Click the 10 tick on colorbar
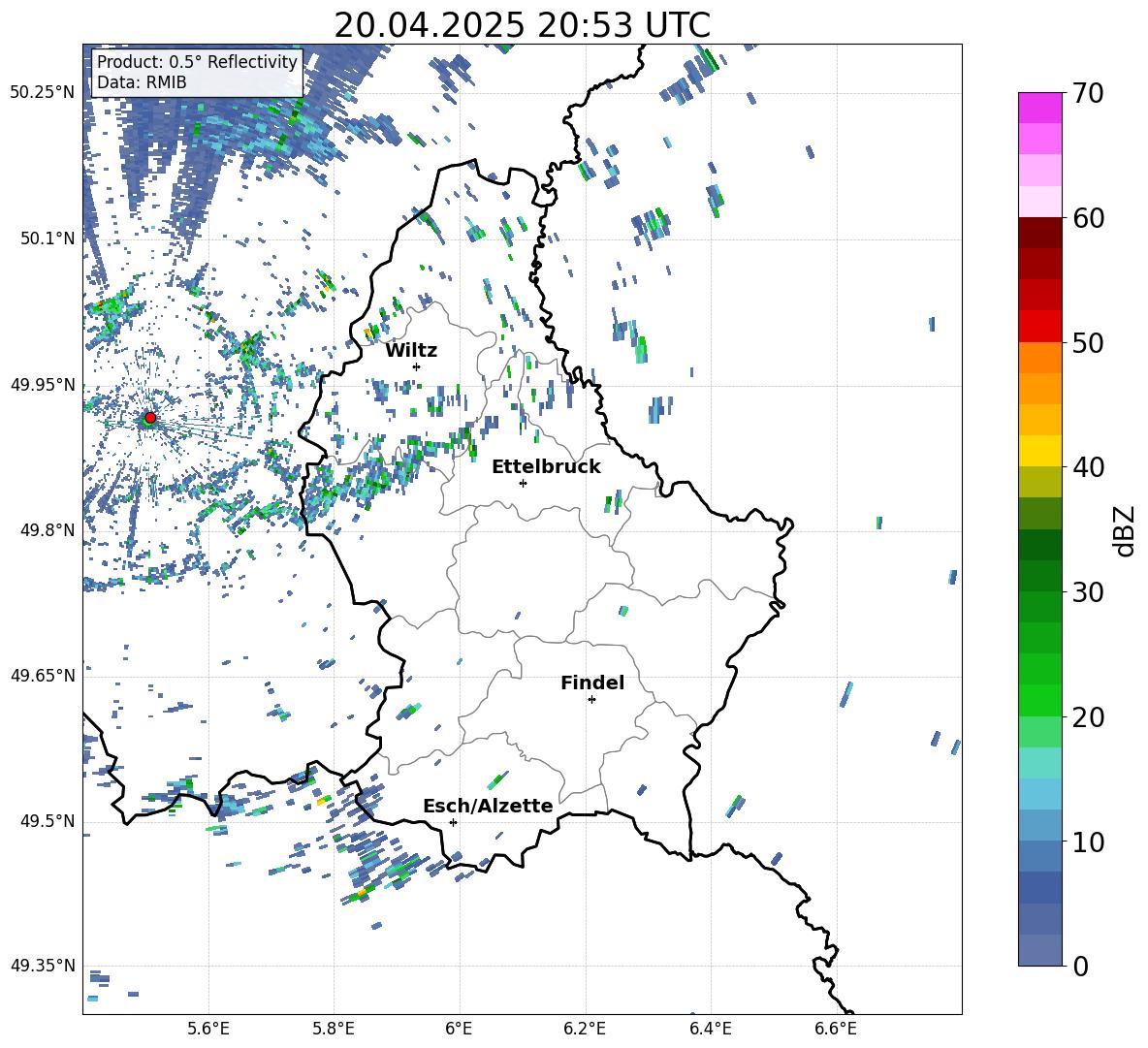 click(x=1088, y=842)
